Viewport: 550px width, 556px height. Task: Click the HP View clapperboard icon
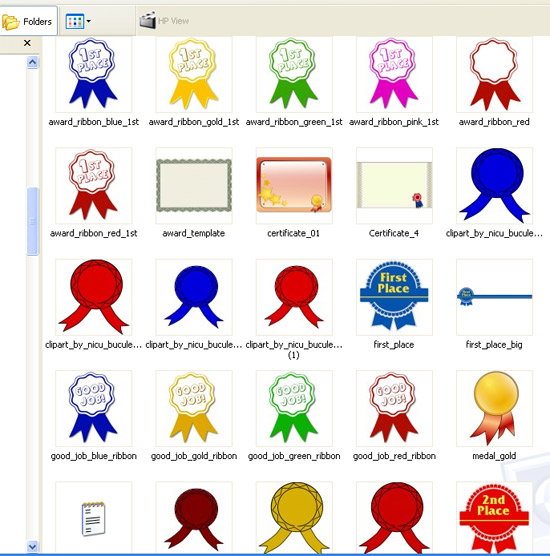(x=148, y=21)
